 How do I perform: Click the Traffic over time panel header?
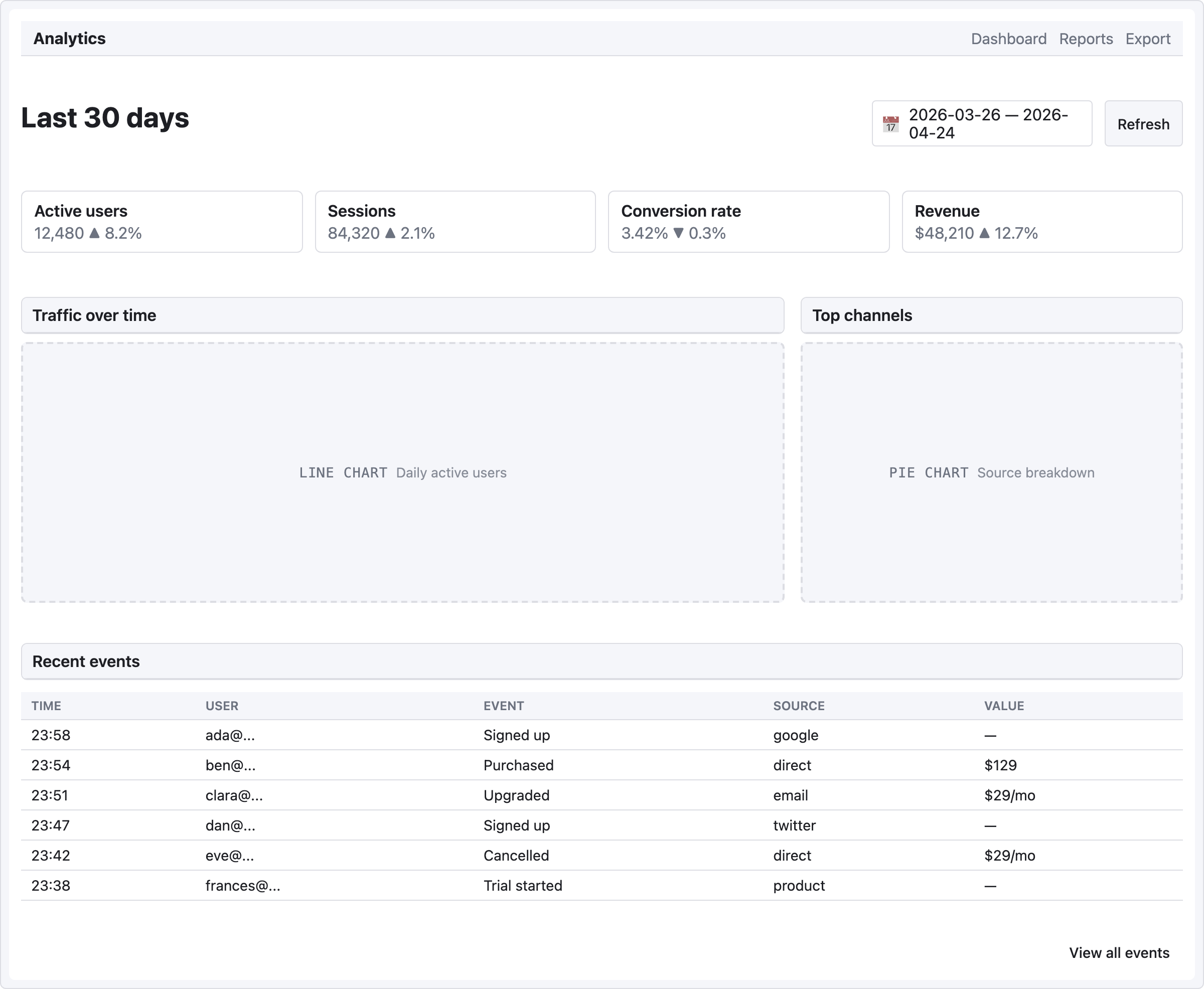(x=402, y=315)
